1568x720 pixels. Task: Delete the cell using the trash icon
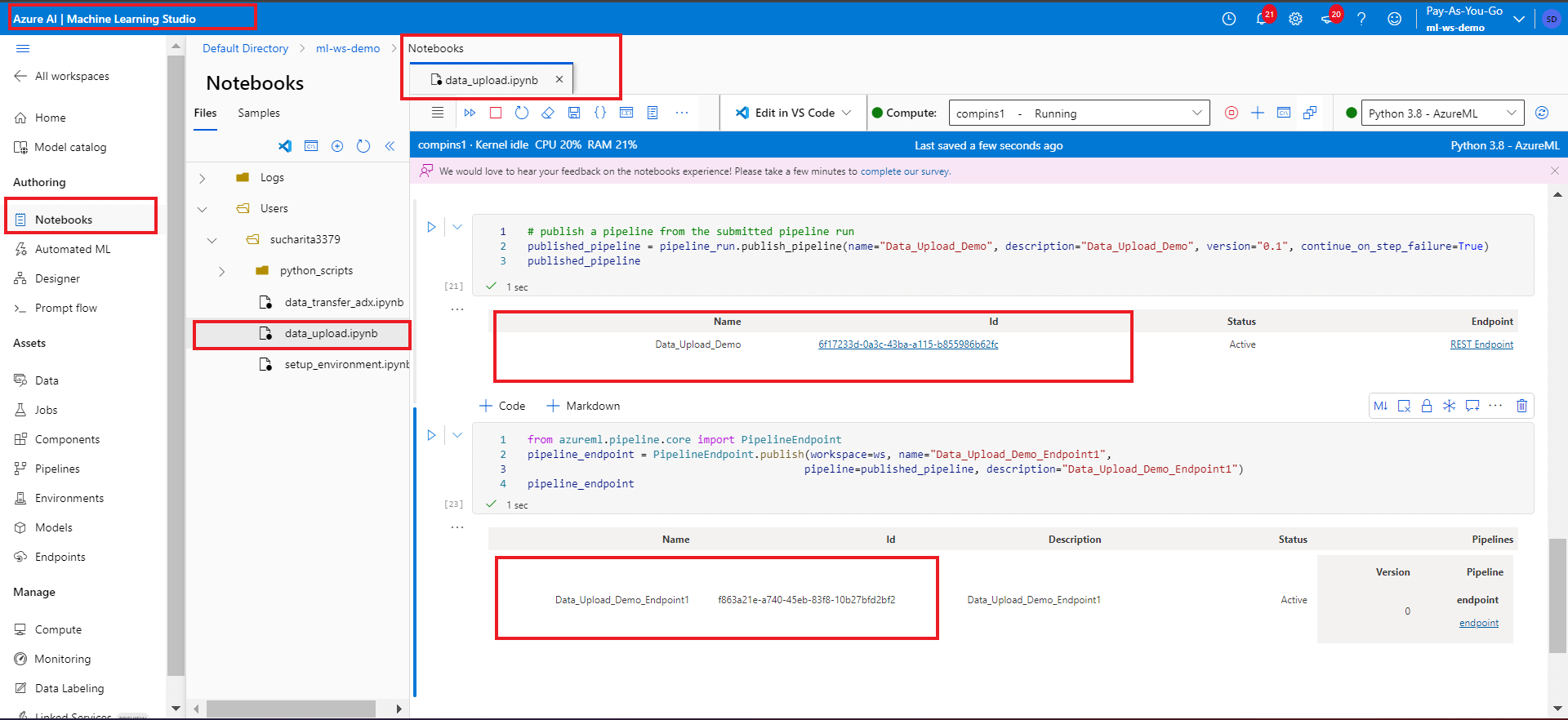pos(1521,406)
